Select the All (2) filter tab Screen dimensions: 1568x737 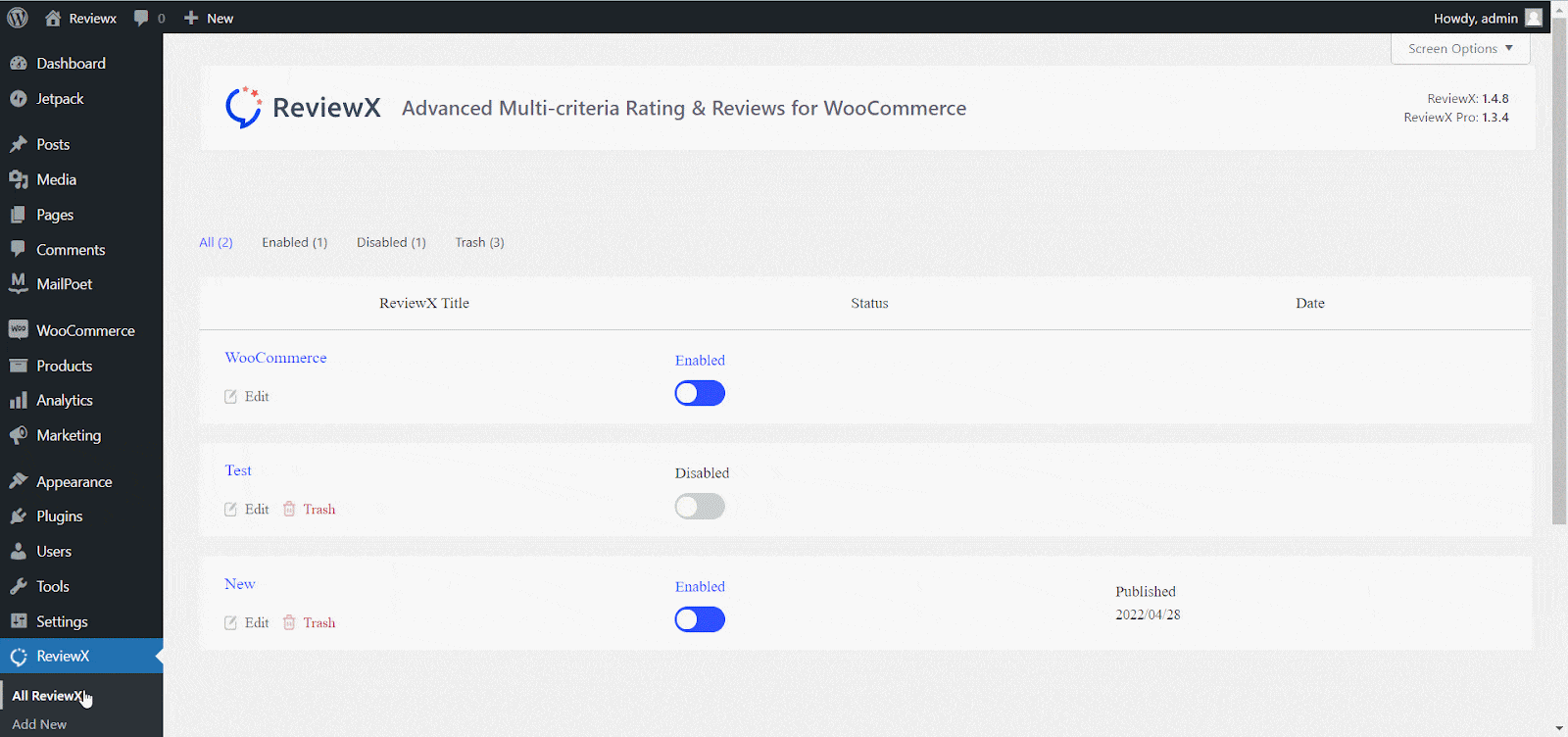(x=216, y=242)
